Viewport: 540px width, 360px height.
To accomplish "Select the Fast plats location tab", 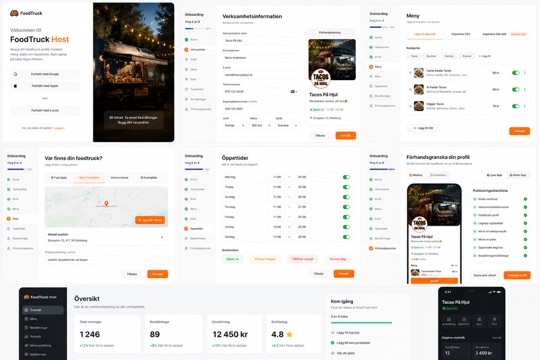I will [x=59, y=178].
